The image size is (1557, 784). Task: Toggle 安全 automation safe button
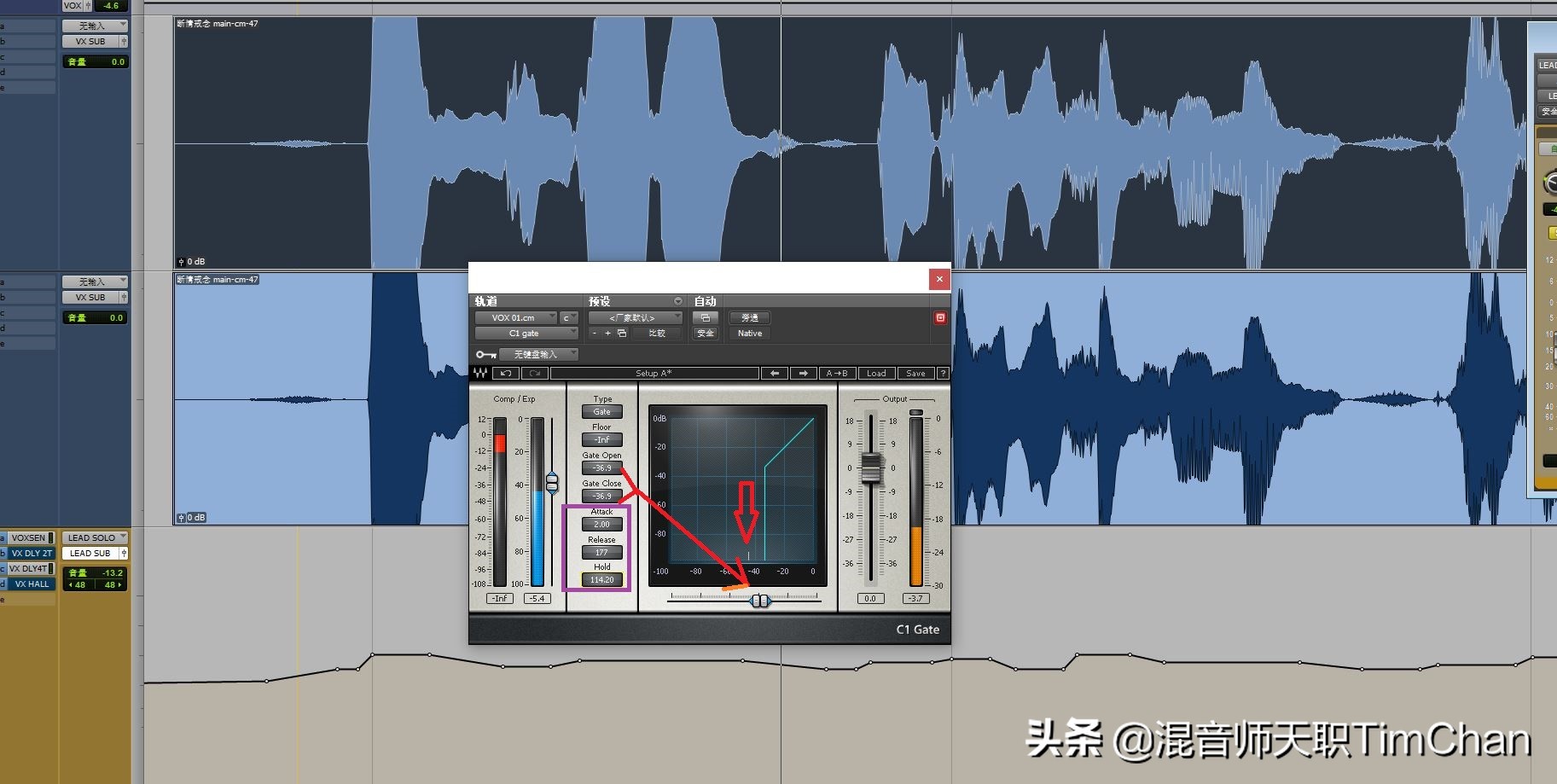(705, 333)
